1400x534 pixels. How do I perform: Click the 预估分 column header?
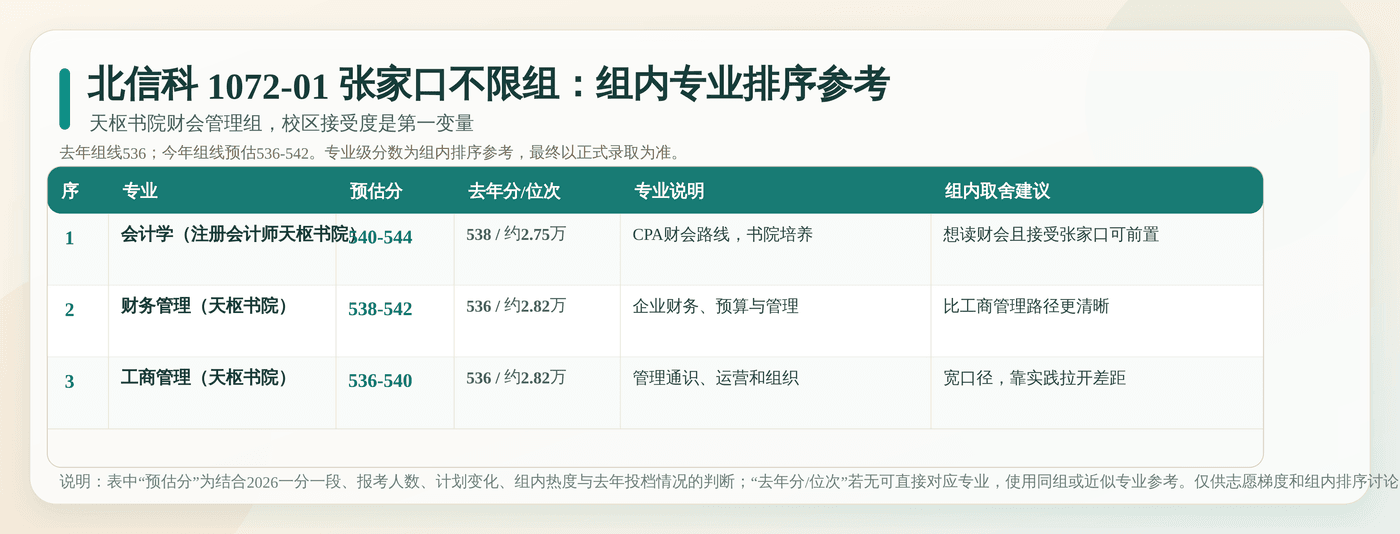376,191
